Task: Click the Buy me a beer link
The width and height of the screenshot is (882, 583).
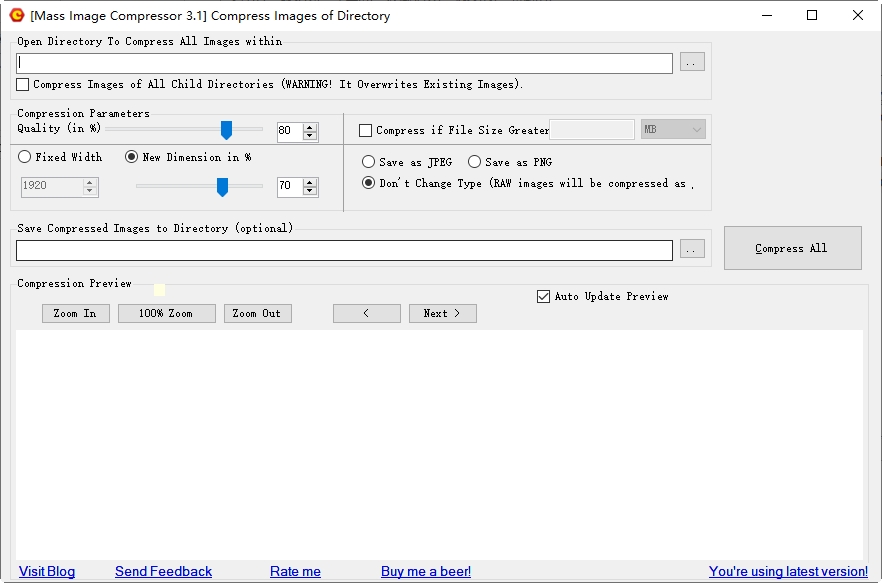Action: tap(425, 571)
